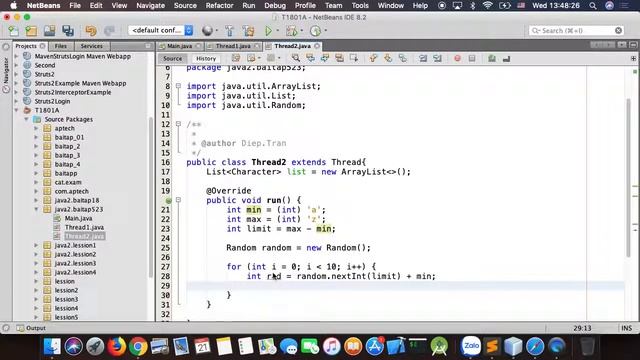Screen dimensions: 640x360
Task: Collapse the java2.baitap523 package
Action: coord(36,209)
